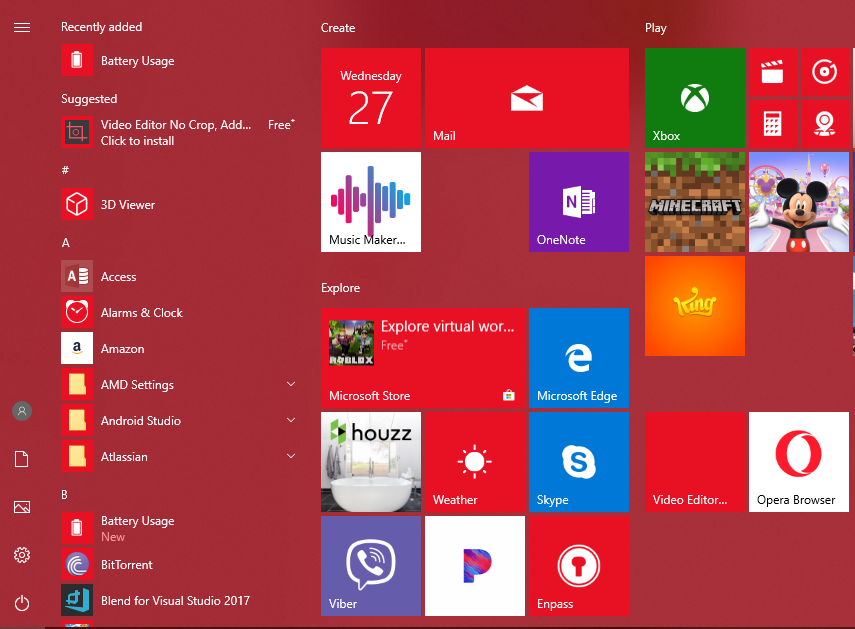Launch the Minecraft tile
The image size is (855, 629).
pyautogui.click(x=695, y=202)
